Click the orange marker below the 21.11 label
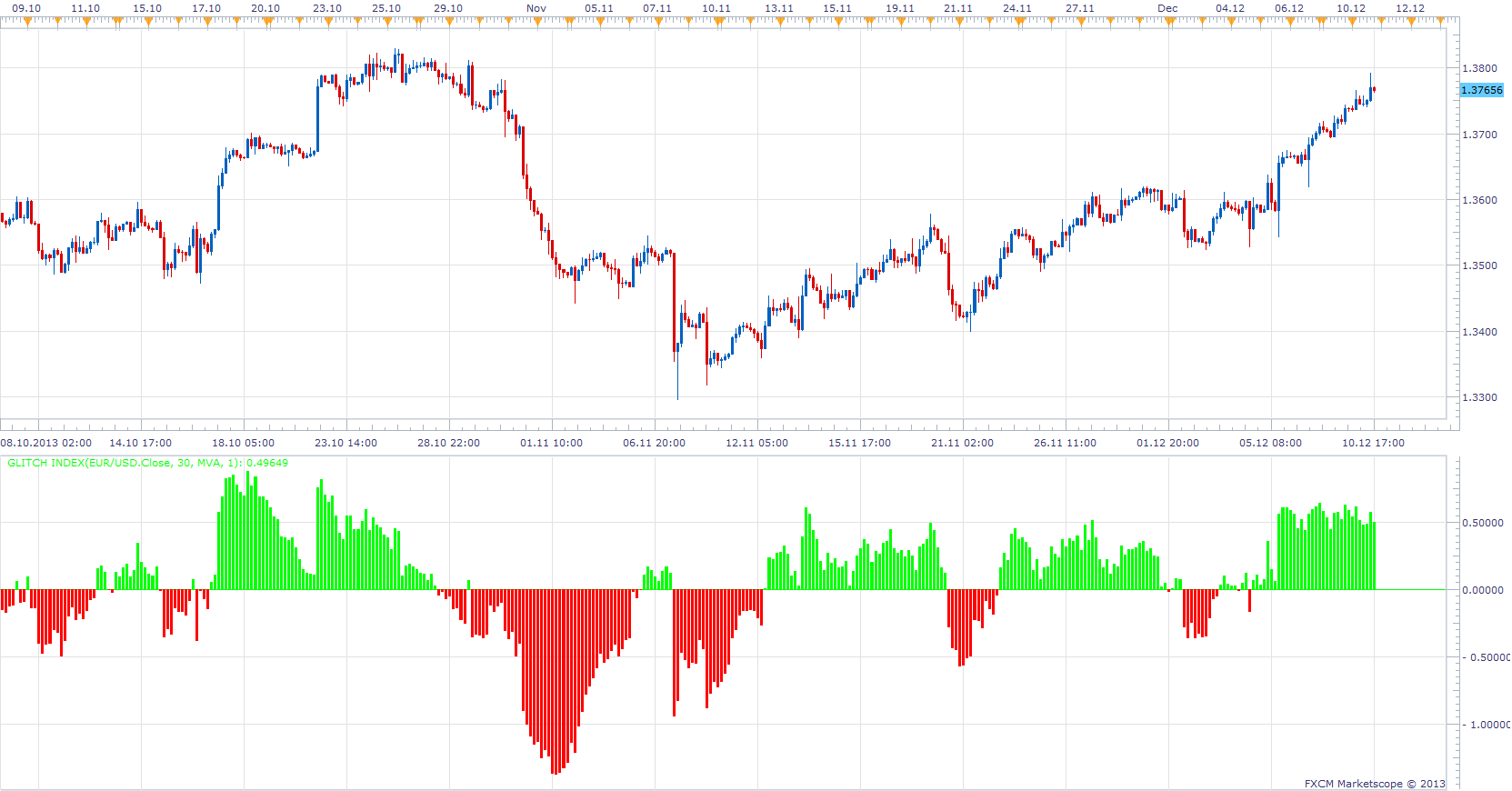Screen dimensions: 1512x791 [959, 22]
